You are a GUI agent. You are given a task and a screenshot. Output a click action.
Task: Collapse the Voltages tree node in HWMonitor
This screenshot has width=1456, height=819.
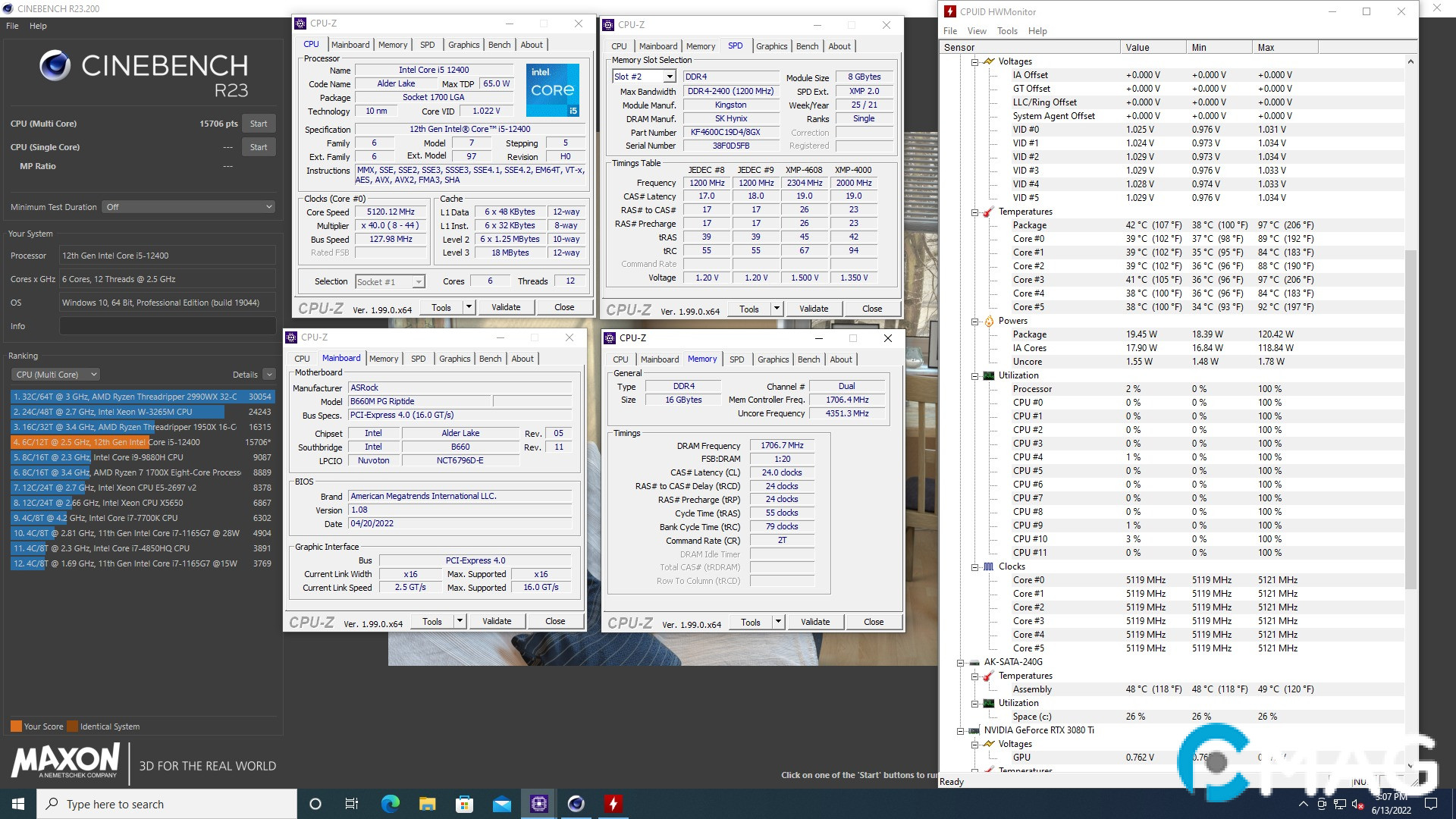[x=975, y=61]
